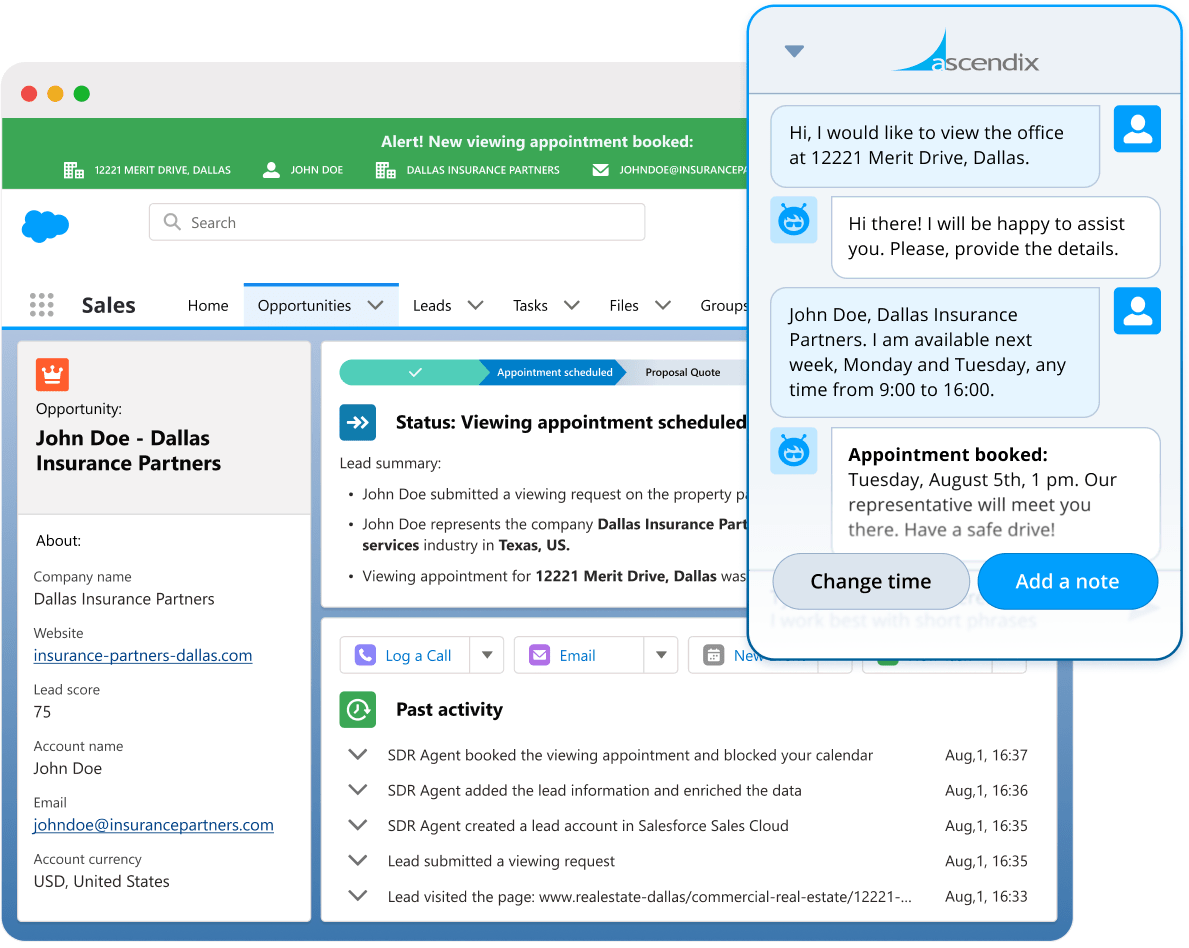Expand 'SDR Agent added the lead information' row
Image resolution: width=1189 pixels, height=948 pixels.
[358, 789]
